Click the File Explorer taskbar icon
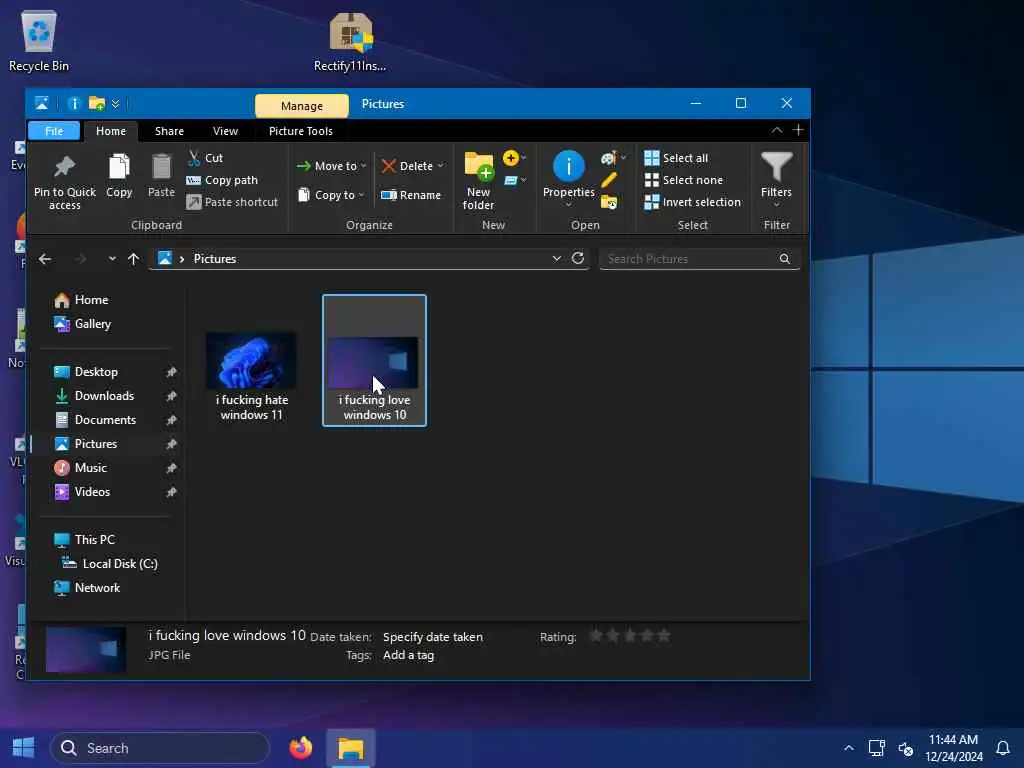 coord(351,748)
